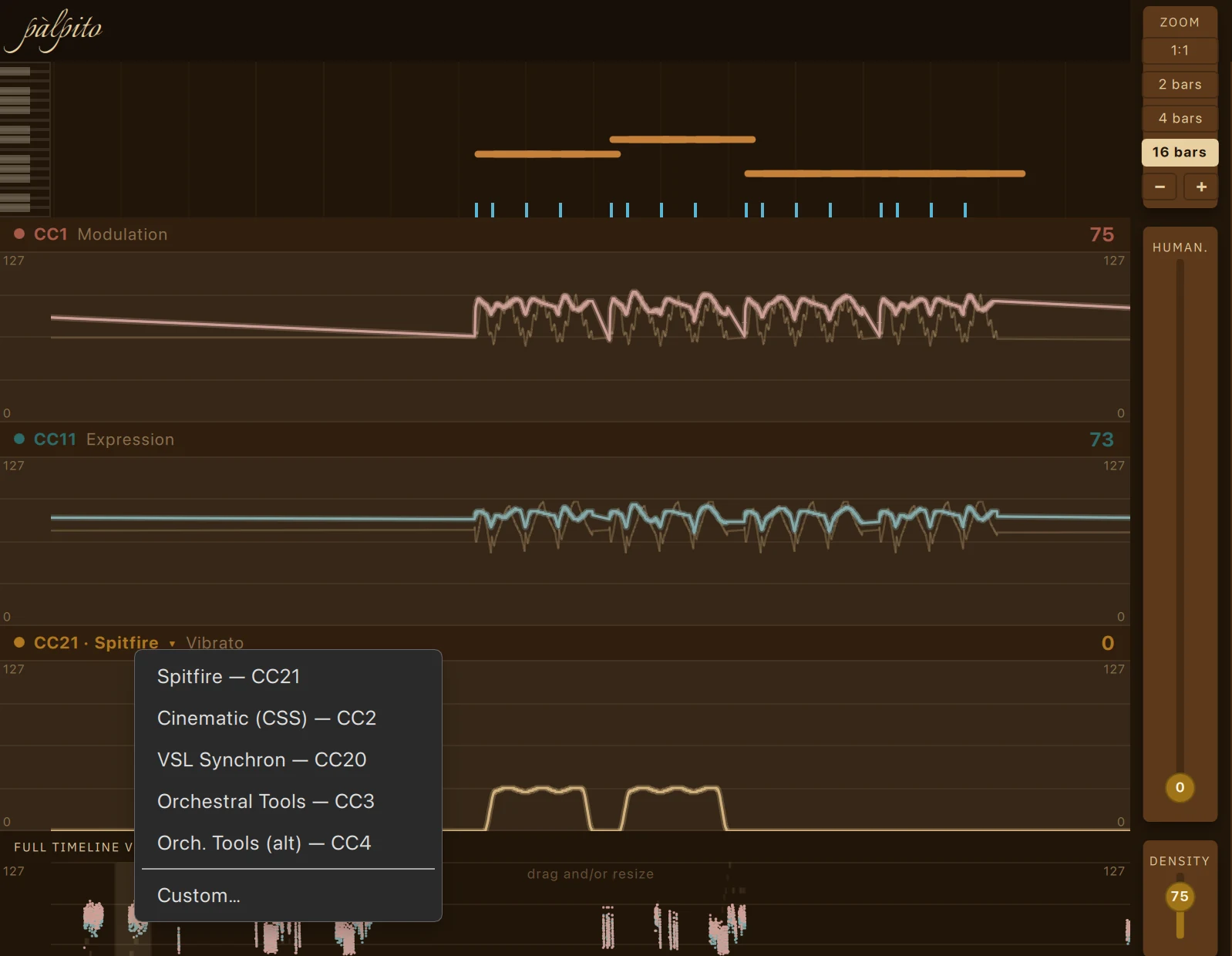
Task: Click the HUMAN. panel heading
Action: [1180, 247]
